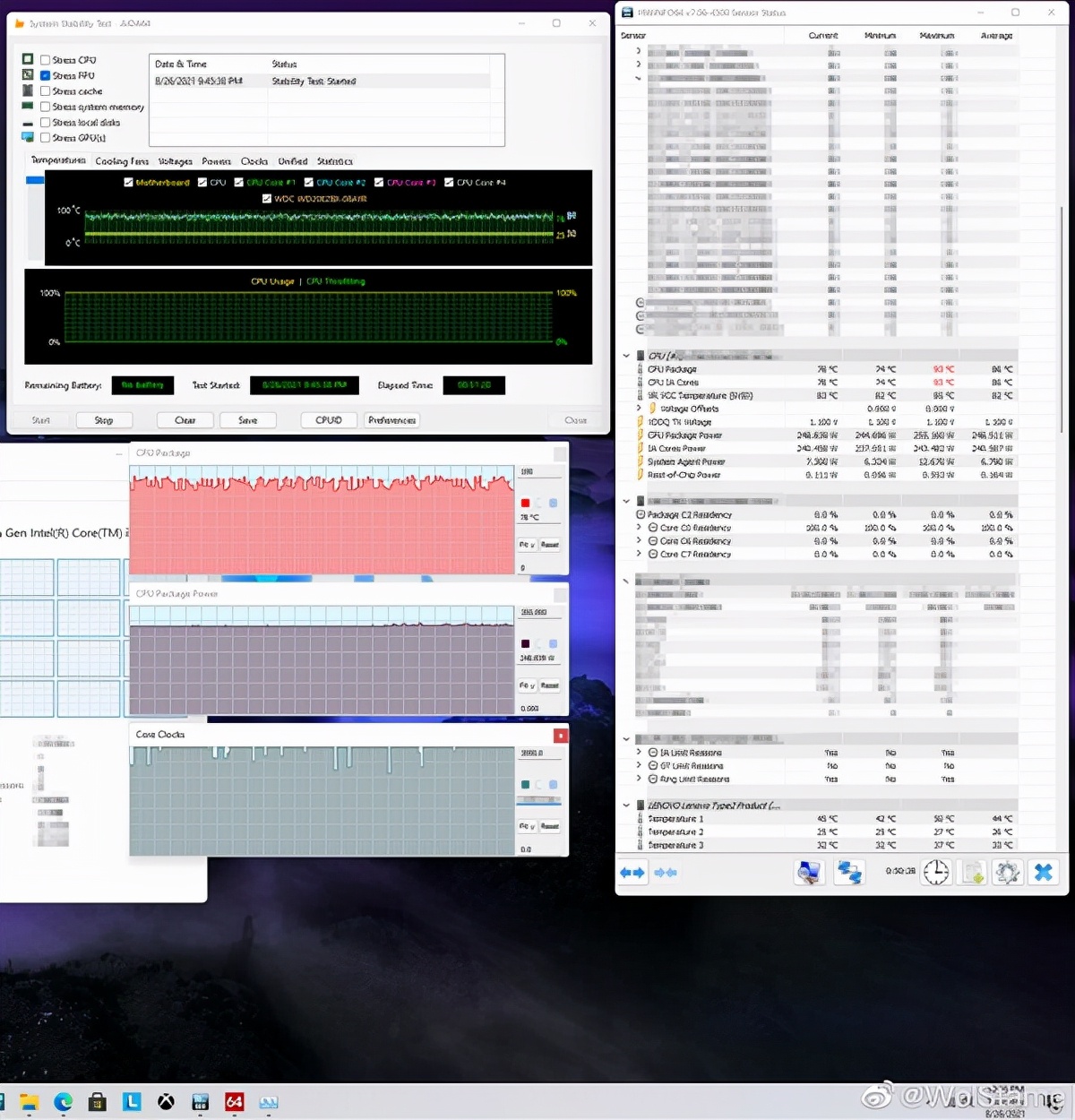Switch to the Cooling Fans tab

pos(122,161)
